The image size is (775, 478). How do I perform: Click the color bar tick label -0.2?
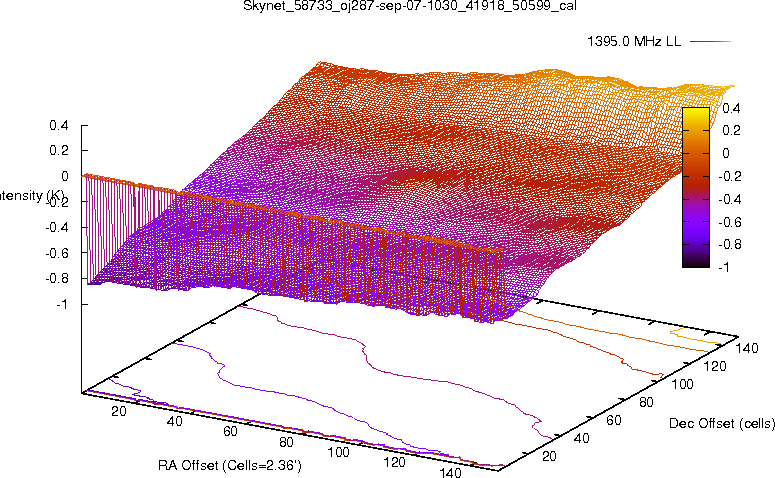729,176
